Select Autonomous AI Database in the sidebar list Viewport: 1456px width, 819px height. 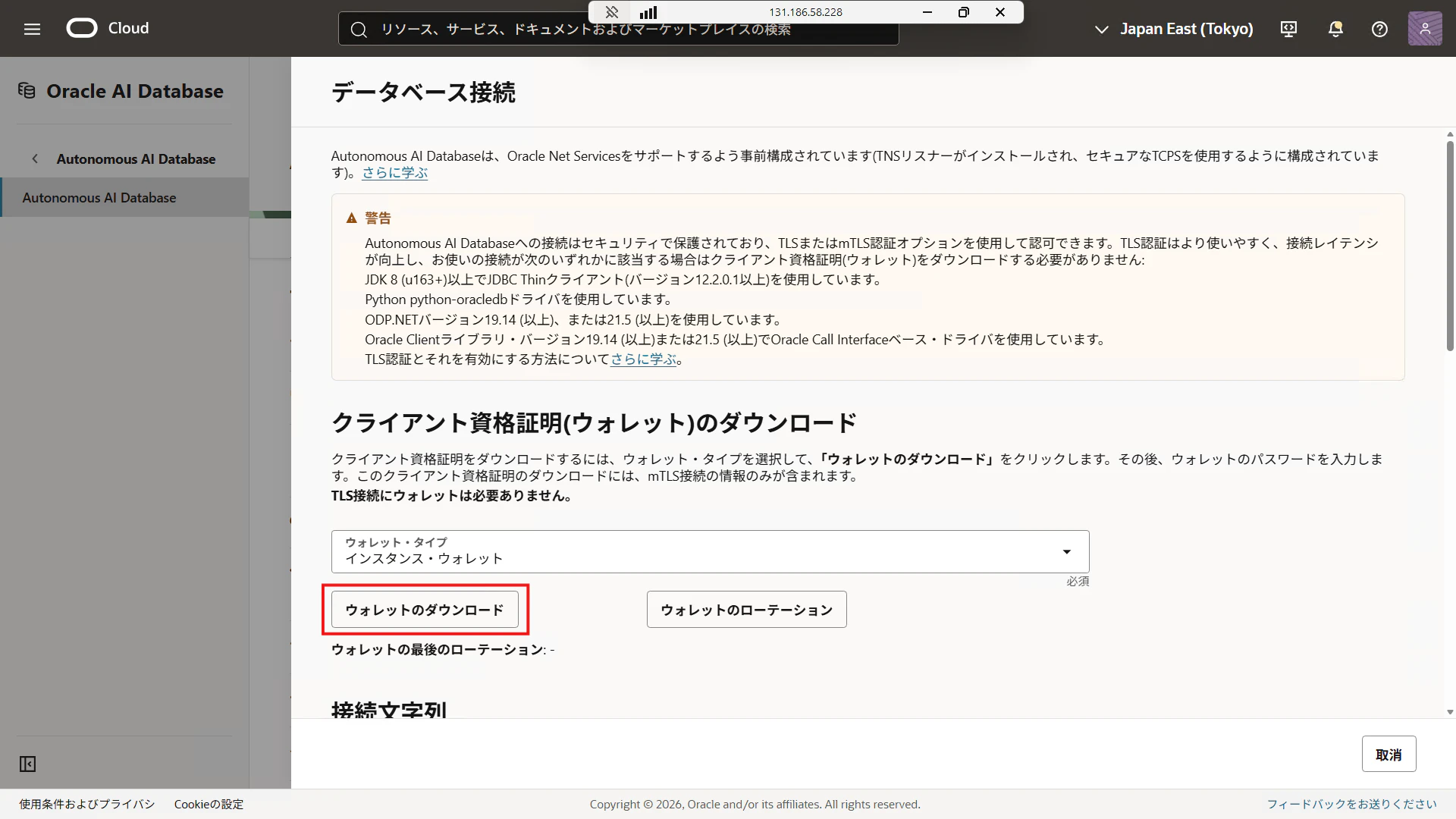(x=124, y=197)
